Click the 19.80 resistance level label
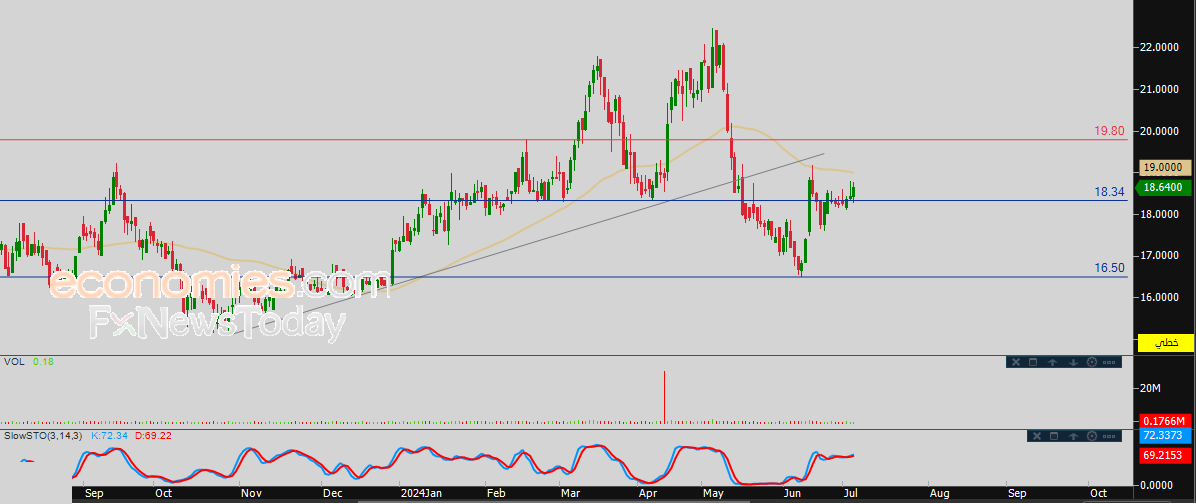This screenshot has height=504, width=1196. 1109,131
